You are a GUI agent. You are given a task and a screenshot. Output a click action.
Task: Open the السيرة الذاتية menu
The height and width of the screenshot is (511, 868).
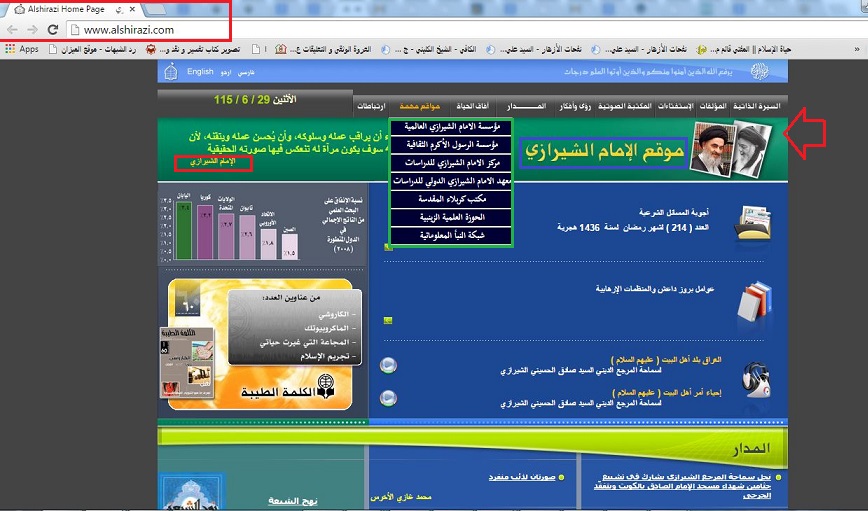pos(756,106)
